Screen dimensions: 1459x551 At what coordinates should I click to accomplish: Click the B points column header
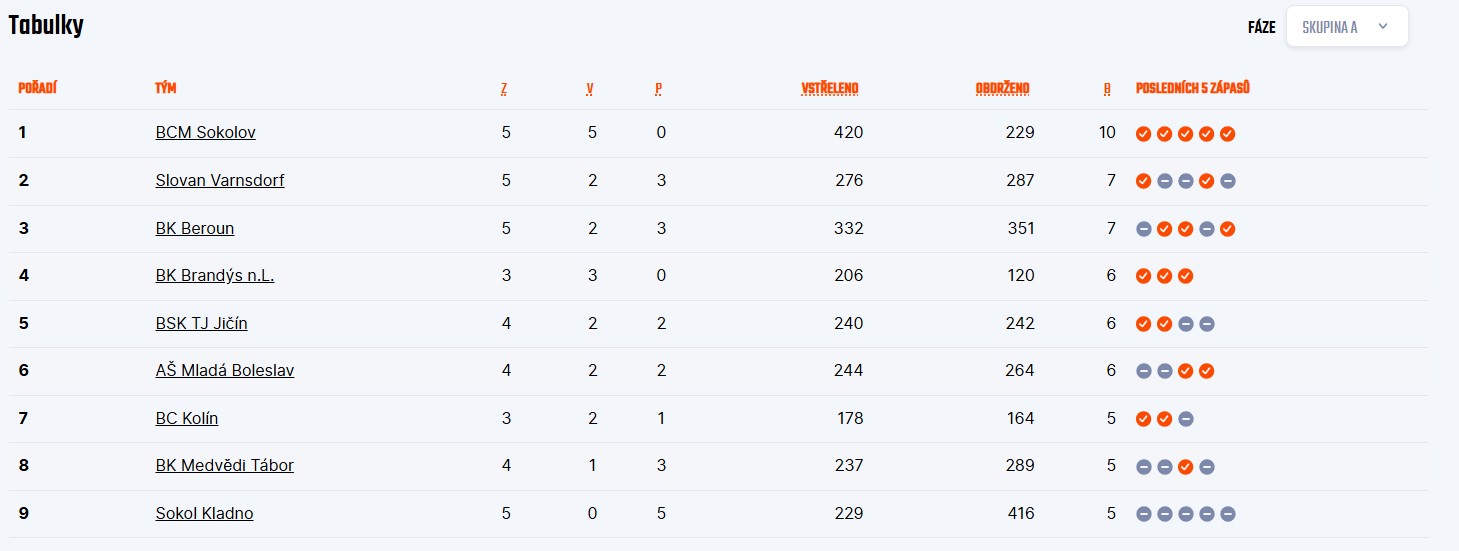[1107, 89]
